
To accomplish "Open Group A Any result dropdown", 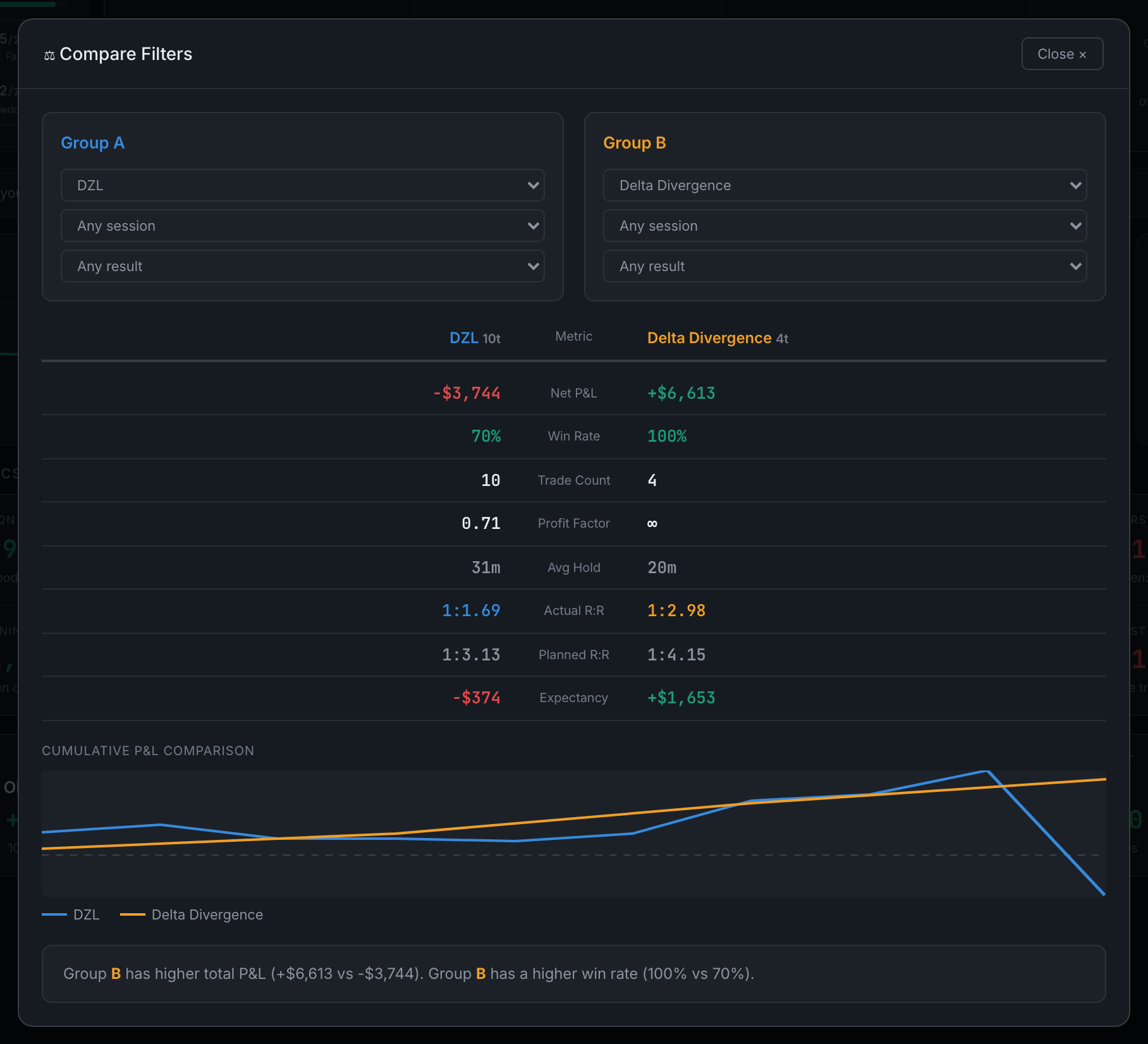I will point(302,266).
